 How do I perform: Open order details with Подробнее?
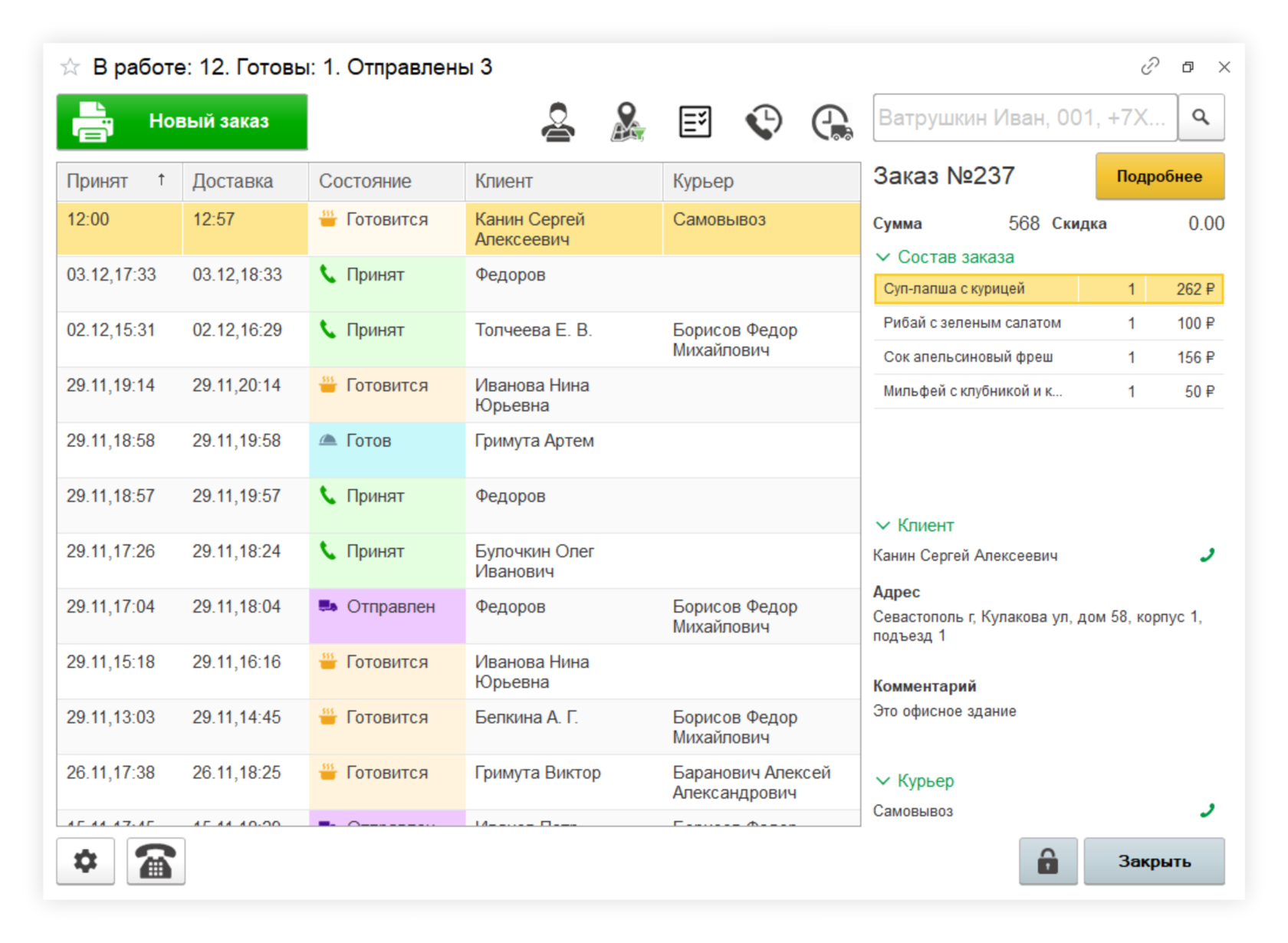pos(1160,176)
